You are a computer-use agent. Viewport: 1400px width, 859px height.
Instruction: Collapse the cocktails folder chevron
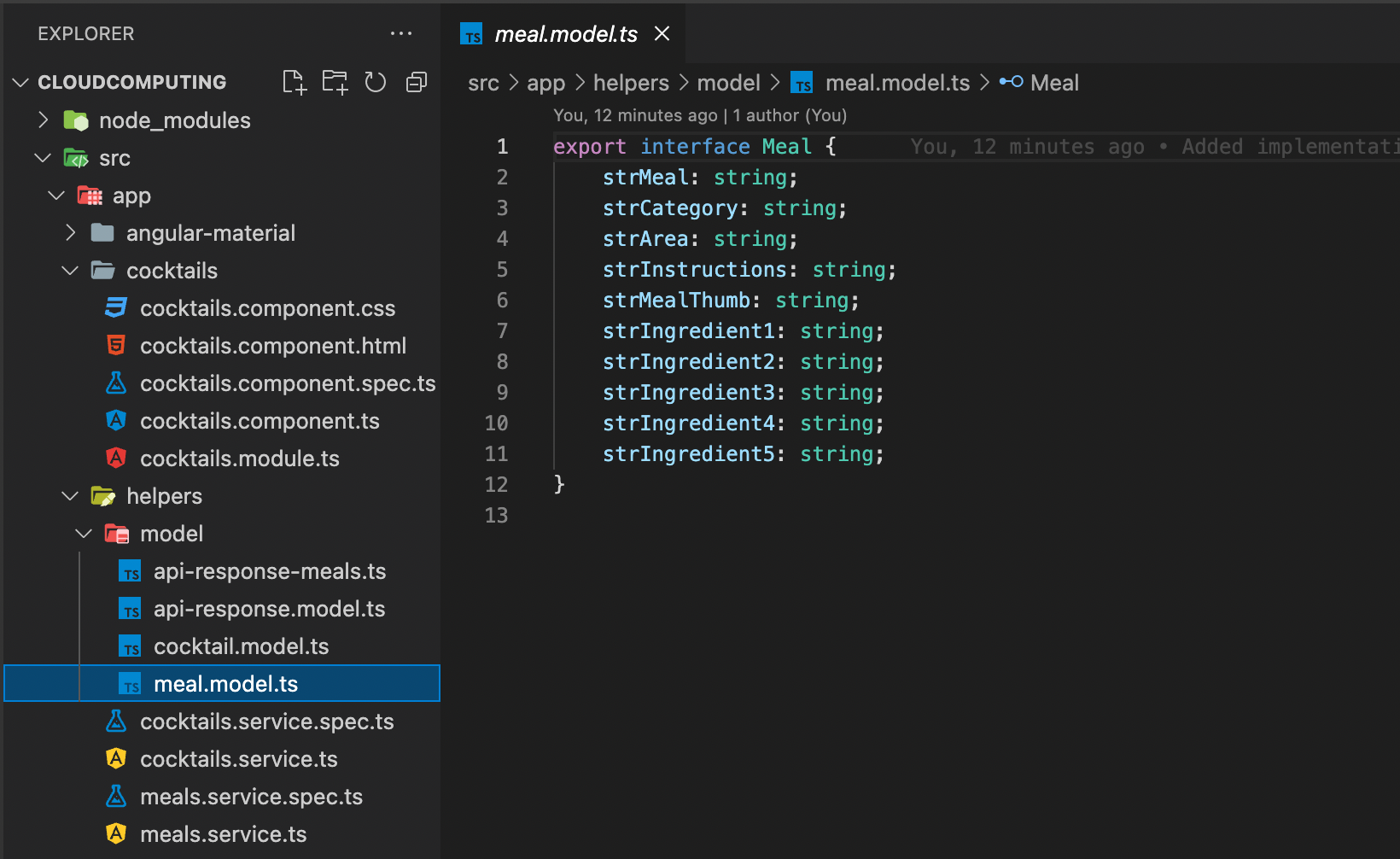[71, 270]
